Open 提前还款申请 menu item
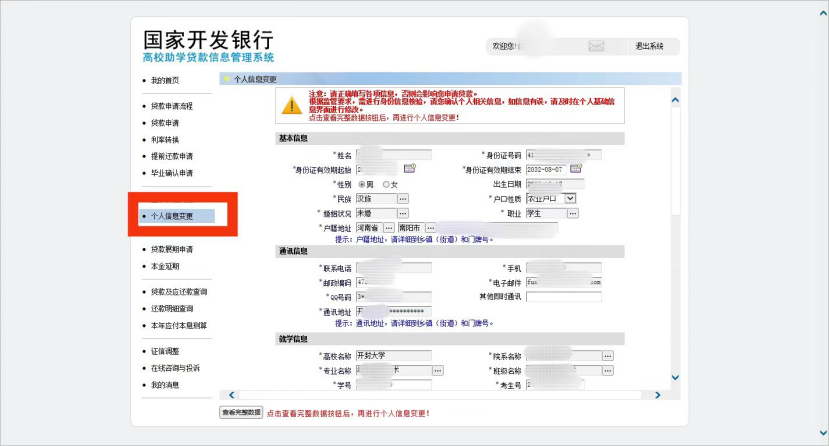 point(172,156)
